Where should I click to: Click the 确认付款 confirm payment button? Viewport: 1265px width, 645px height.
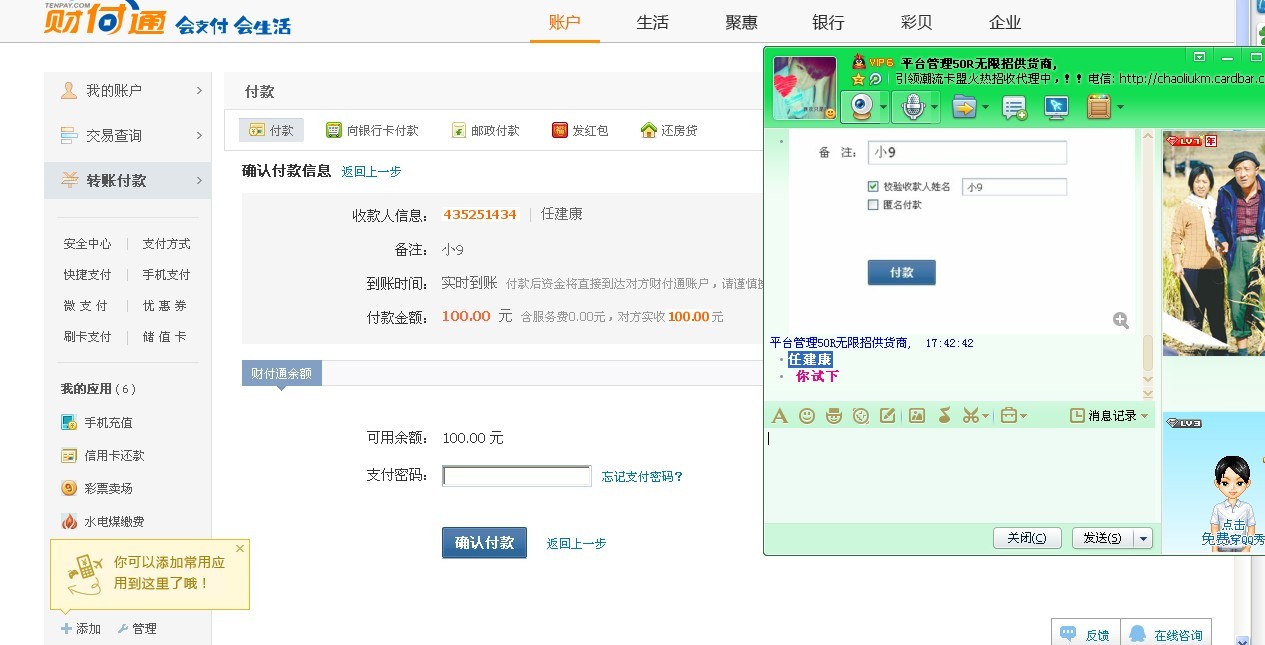(x=484, y=542)
